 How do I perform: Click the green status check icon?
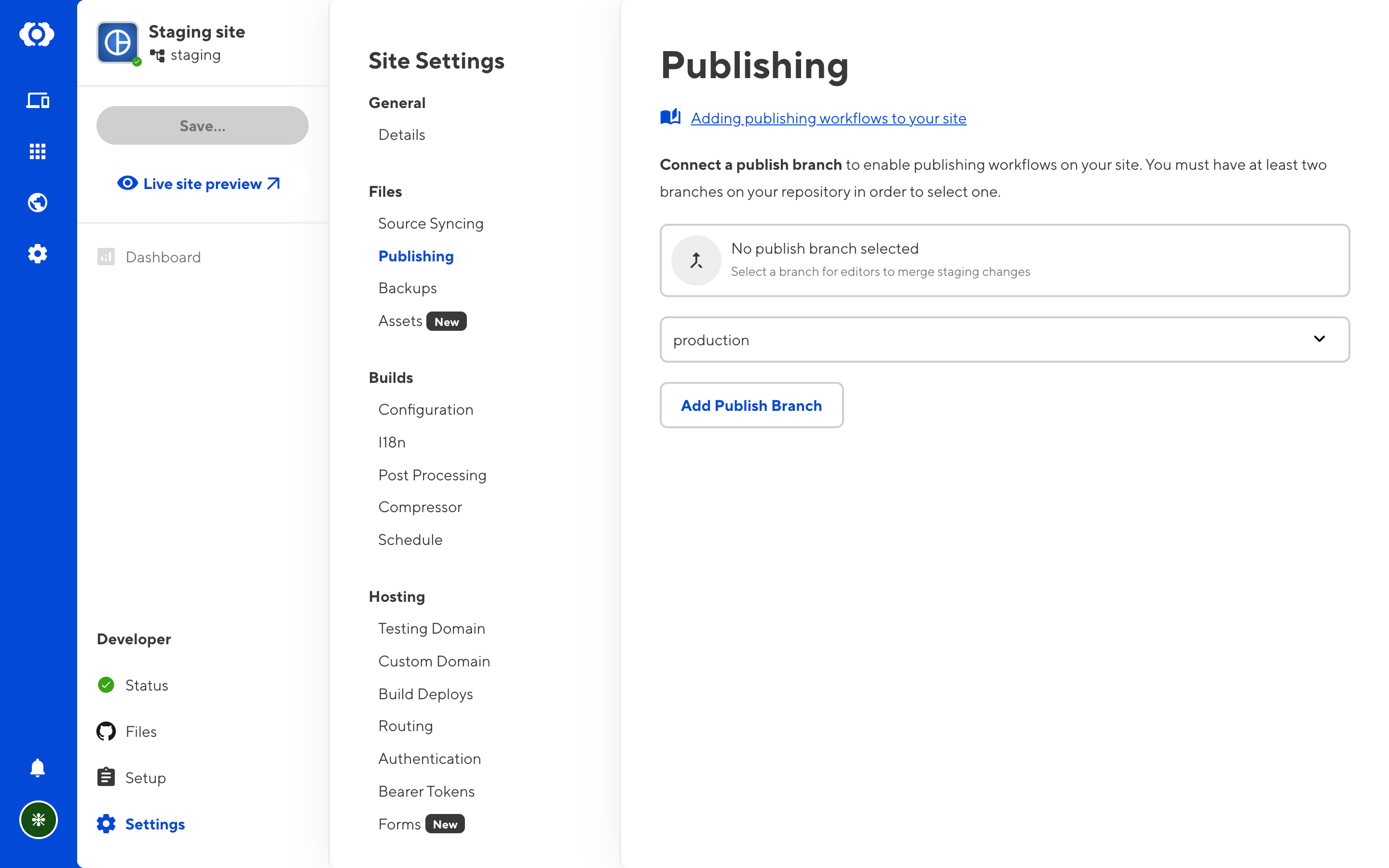(x=106, y=685)
